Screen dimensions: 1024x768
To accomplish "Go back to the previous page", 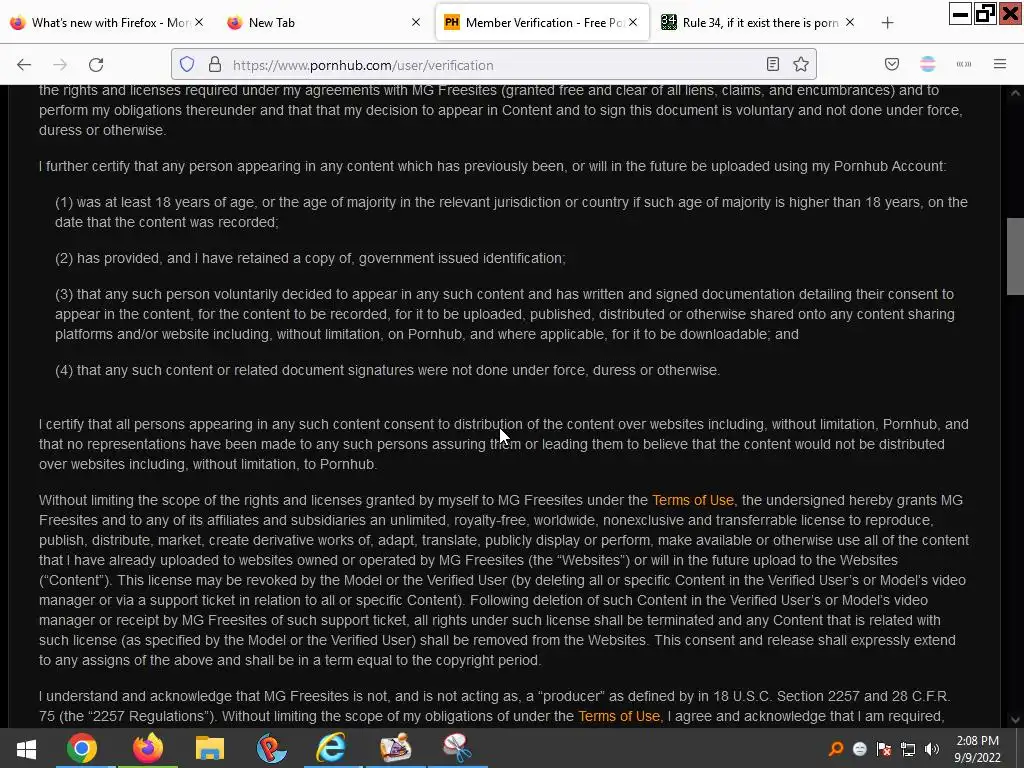I will coord(24,65).
